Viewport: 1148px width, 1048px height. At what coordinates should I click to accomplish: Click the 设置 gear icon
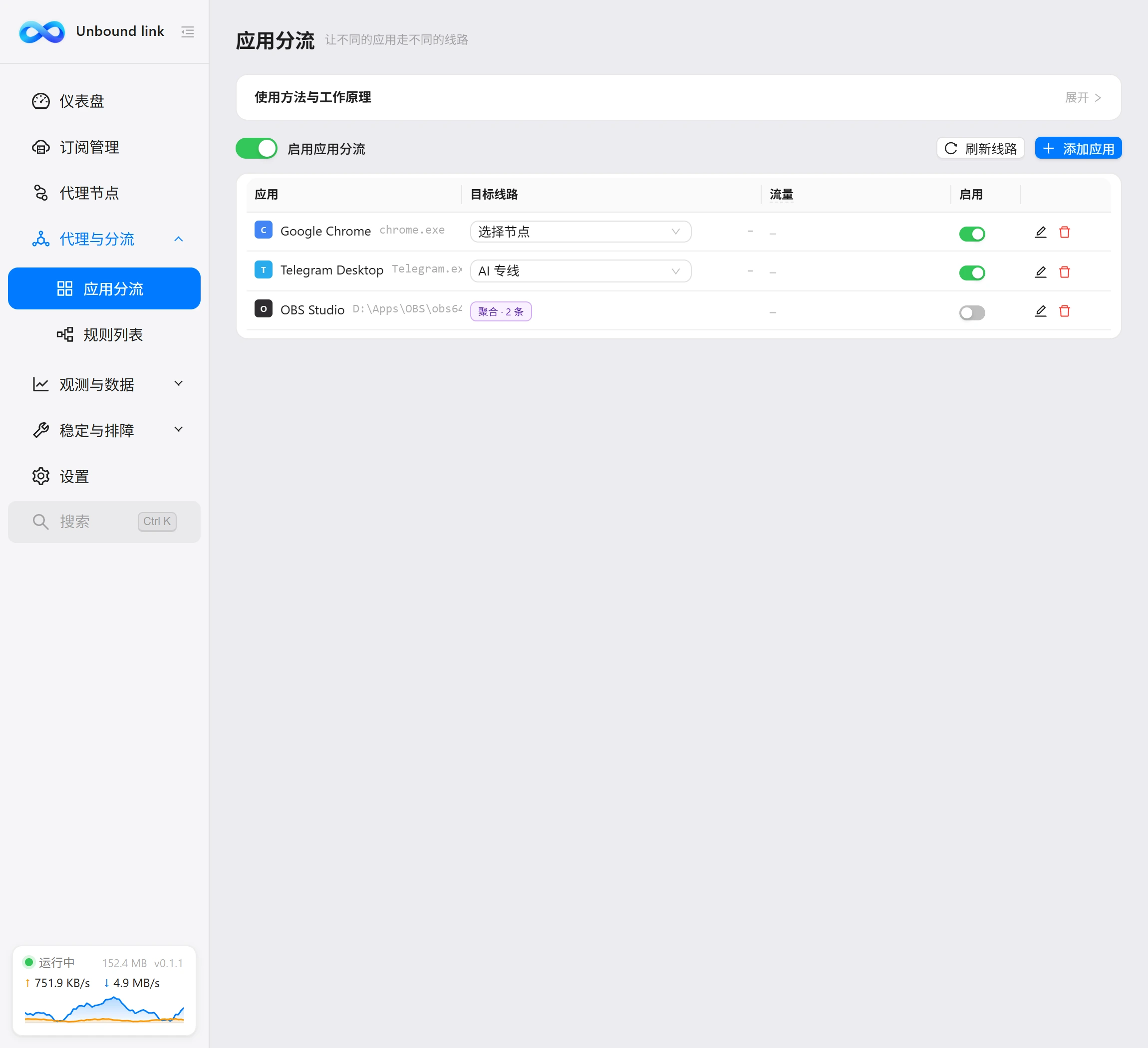tap(40, 477)
